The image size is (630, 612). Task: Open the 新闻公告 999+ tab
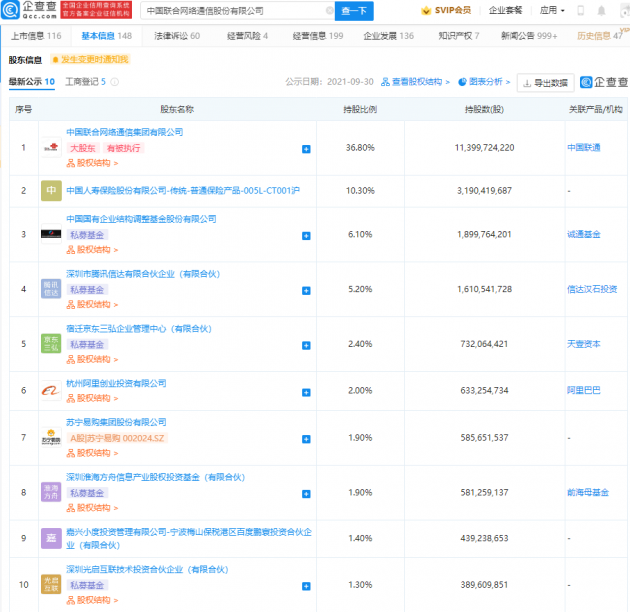click(x=529, y=36)
